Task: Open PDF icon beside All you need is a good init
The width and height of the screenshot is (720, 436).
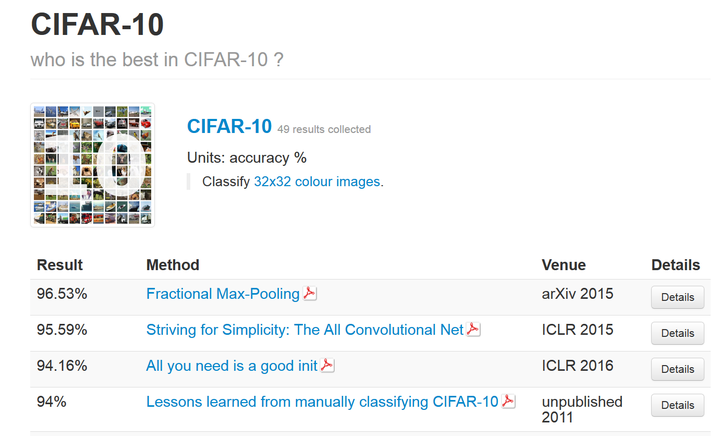Action: [327, 366]
